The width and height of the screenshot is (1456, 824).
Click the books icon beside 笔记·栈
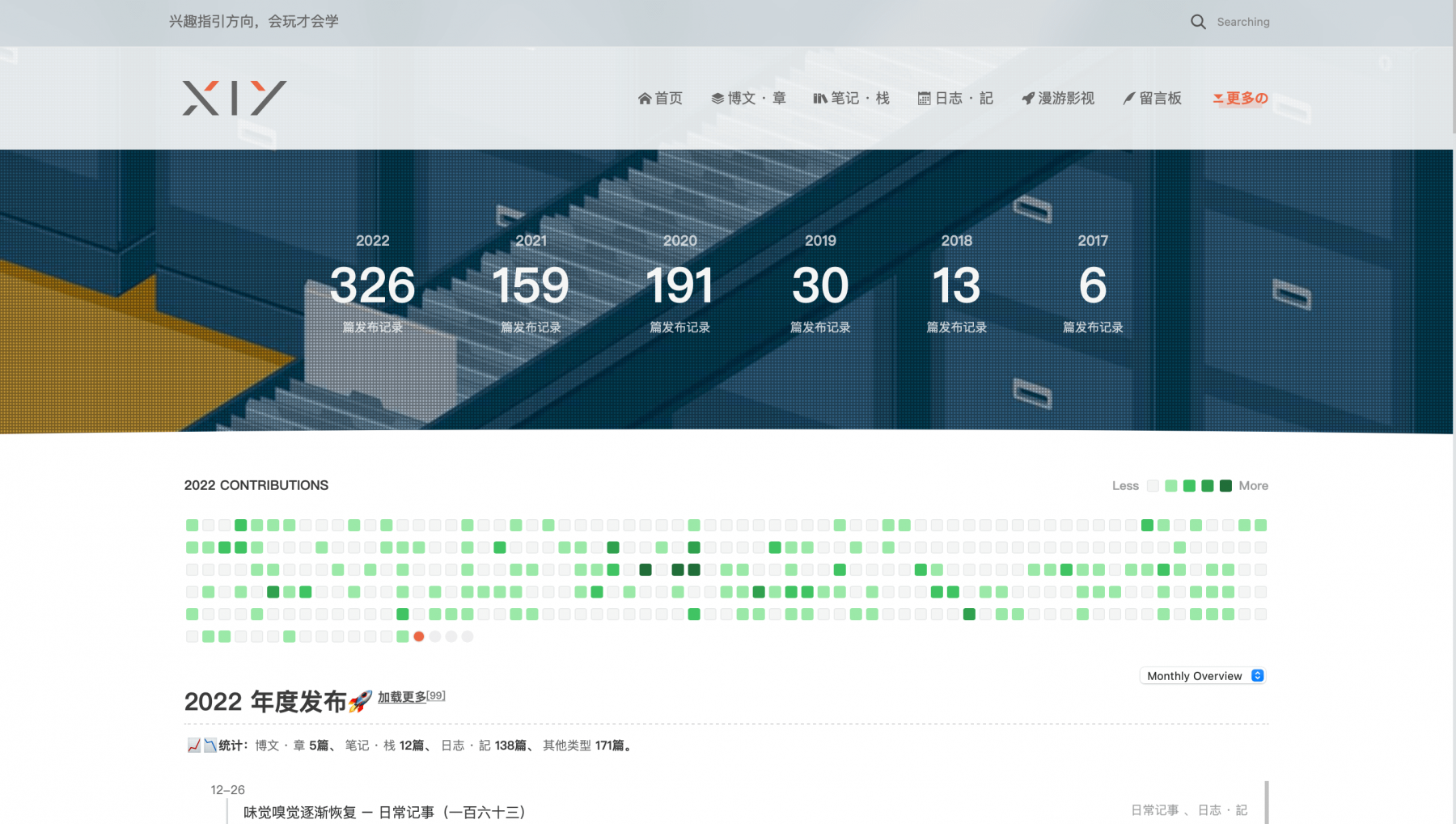click(820, 99)
